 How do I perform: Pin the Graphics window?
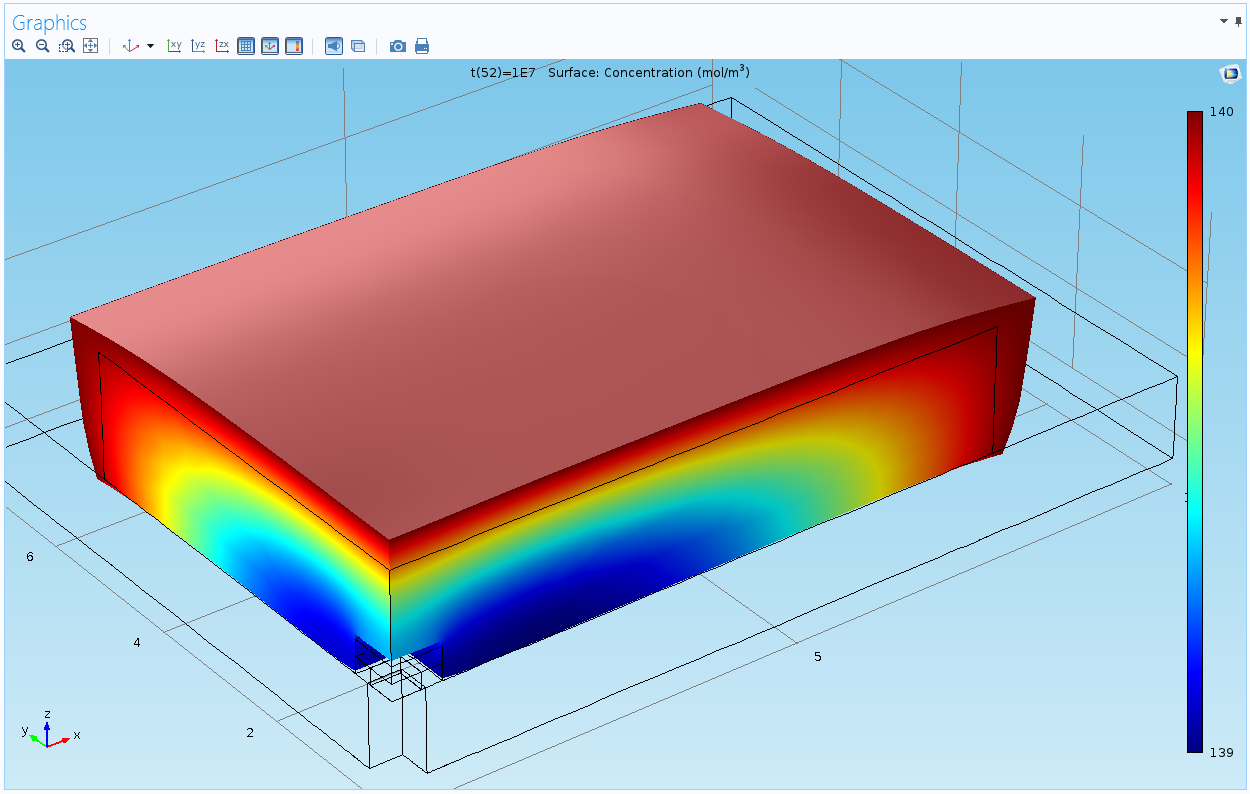point(1238,21)
